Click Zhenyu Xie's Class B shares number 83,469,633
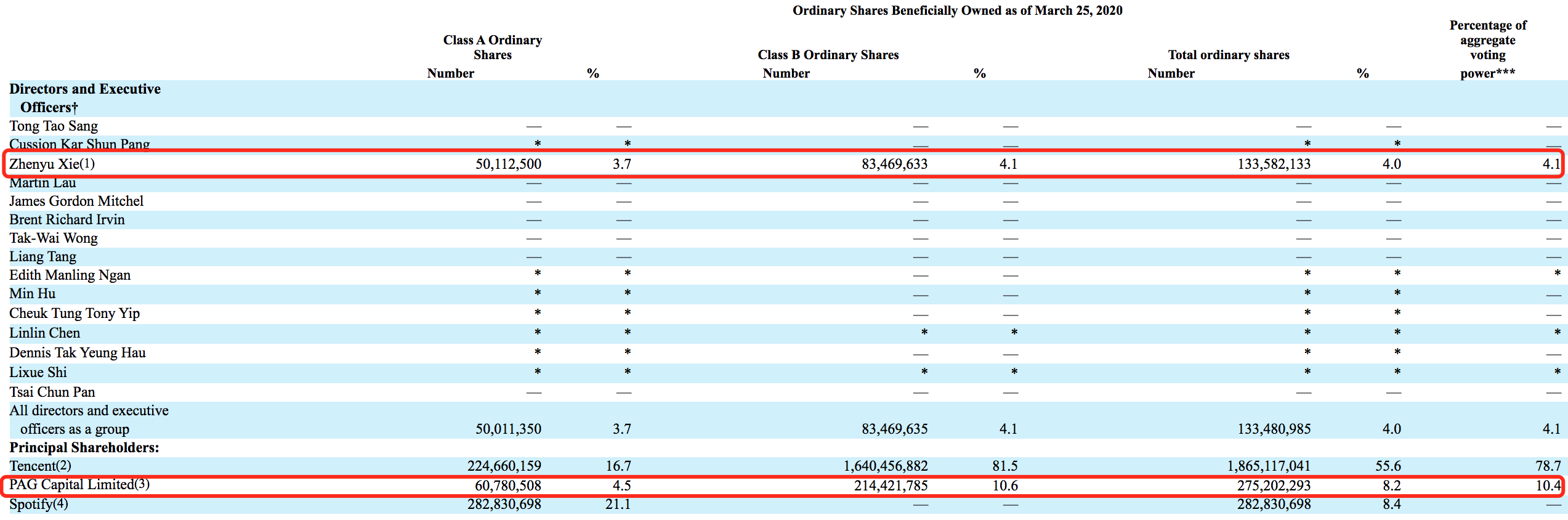The image size is (1568, 520). [894, 164]
